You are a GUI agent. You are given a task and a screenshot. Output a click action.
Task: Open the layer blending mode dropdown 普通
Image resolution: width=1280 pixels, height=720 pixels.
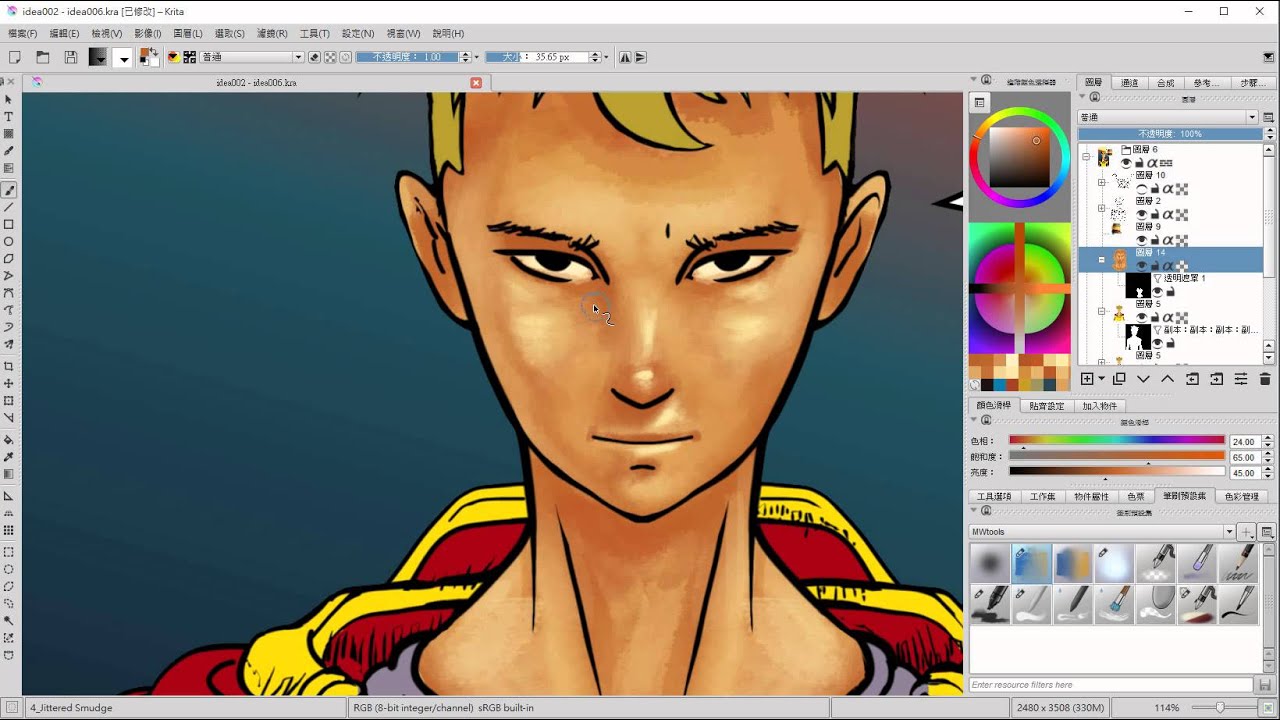click(x=1167, y=117)
